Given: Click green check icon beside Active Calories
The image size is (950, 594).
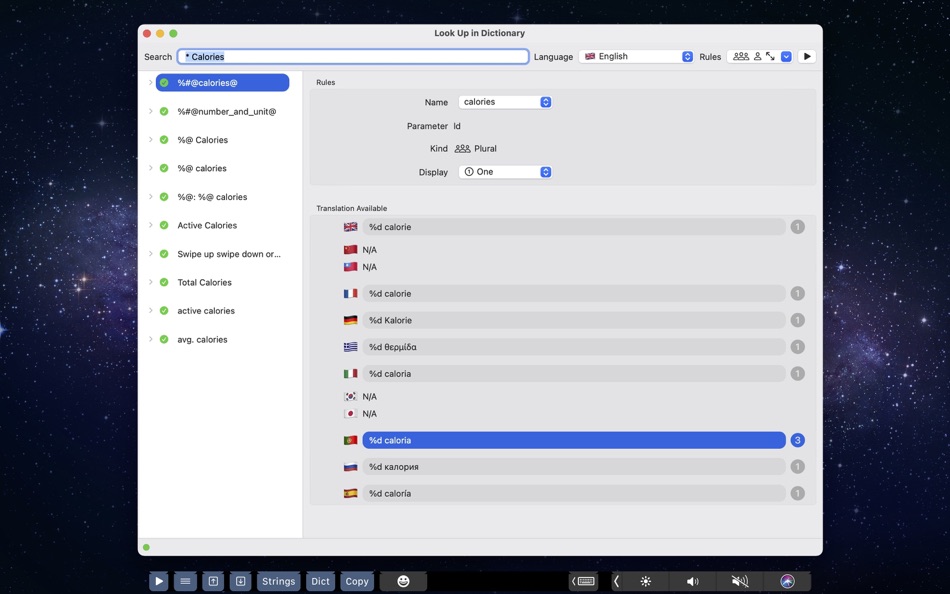Looking at the screenshot, I should pos(164,225).
